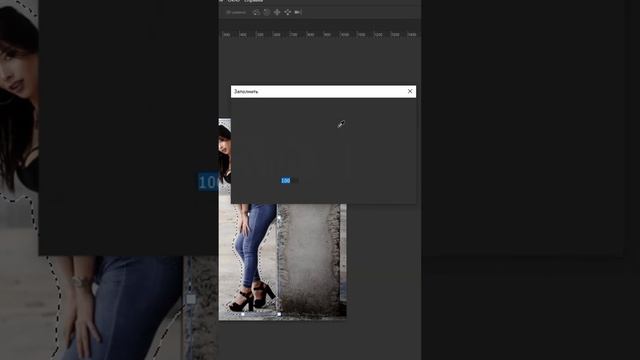
Task: Select the 3D roll circular icon
Action: click(267, 12)
